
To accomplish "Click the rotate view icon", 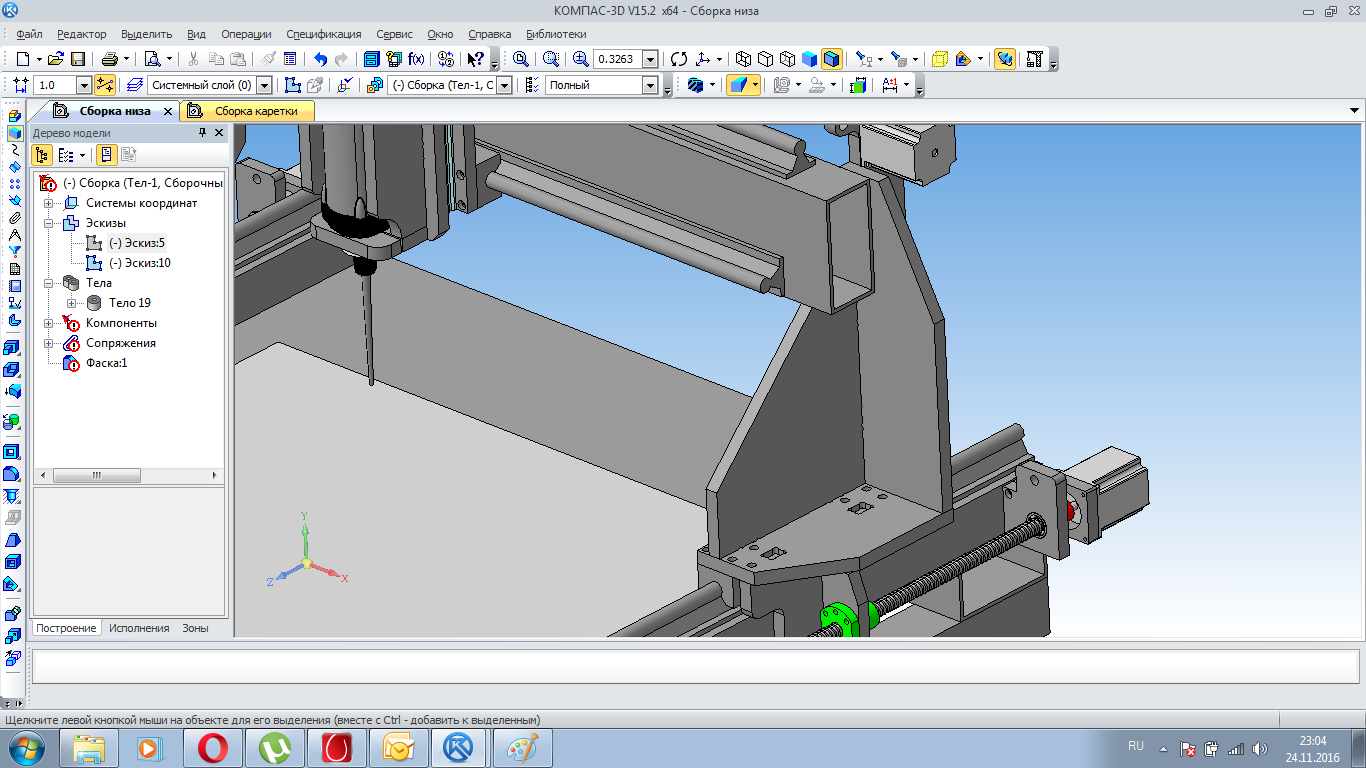I will click(x=679, y=59).
